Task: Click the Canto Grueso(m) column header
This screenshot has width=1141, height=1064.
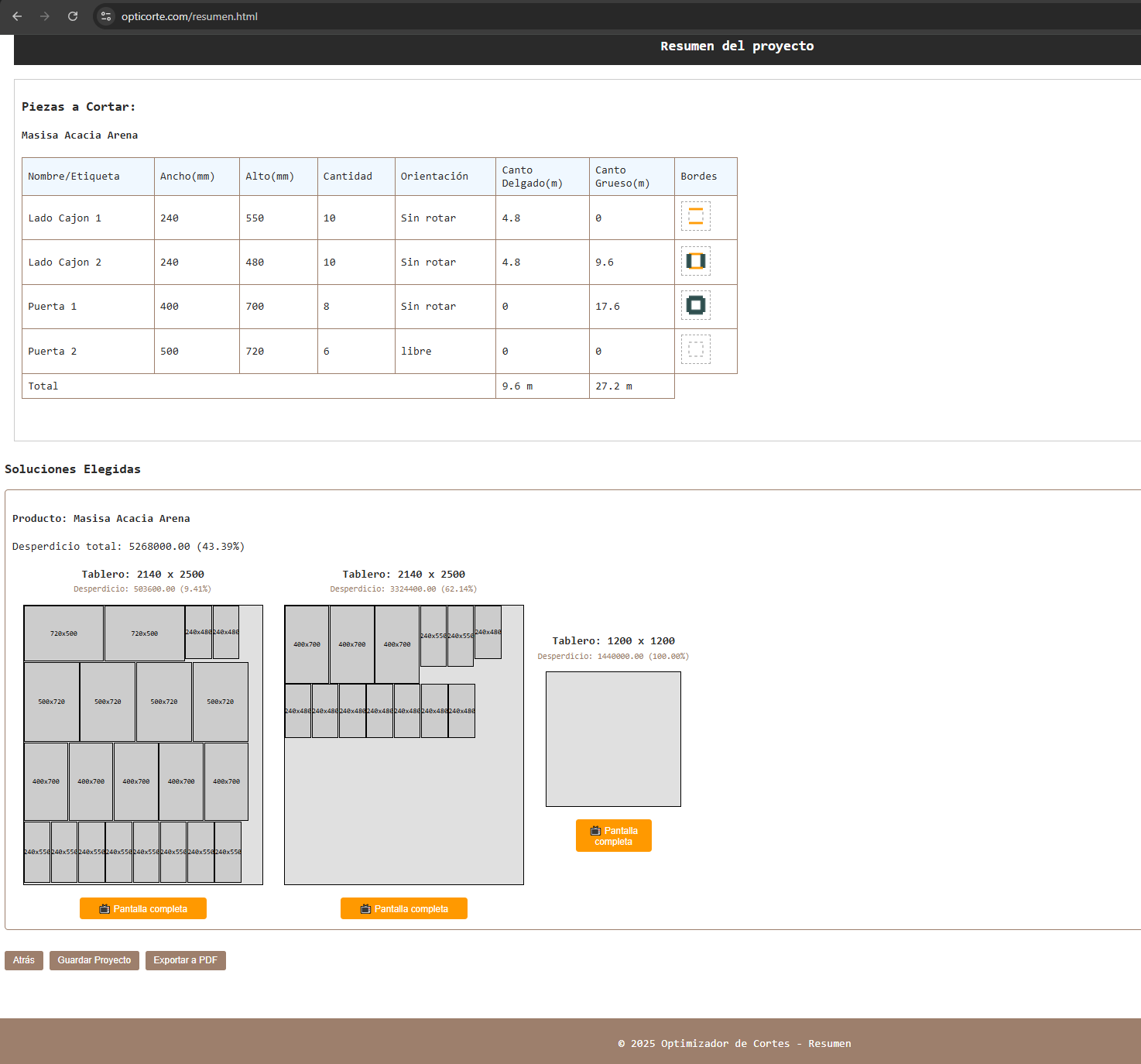Action: (x=632, y=177)
